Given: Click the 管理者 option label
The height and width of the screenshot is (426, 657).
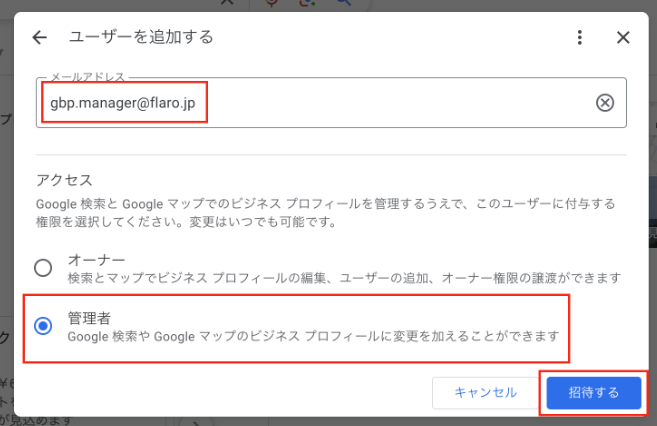Looking at the screenshot, I should 89,318.
